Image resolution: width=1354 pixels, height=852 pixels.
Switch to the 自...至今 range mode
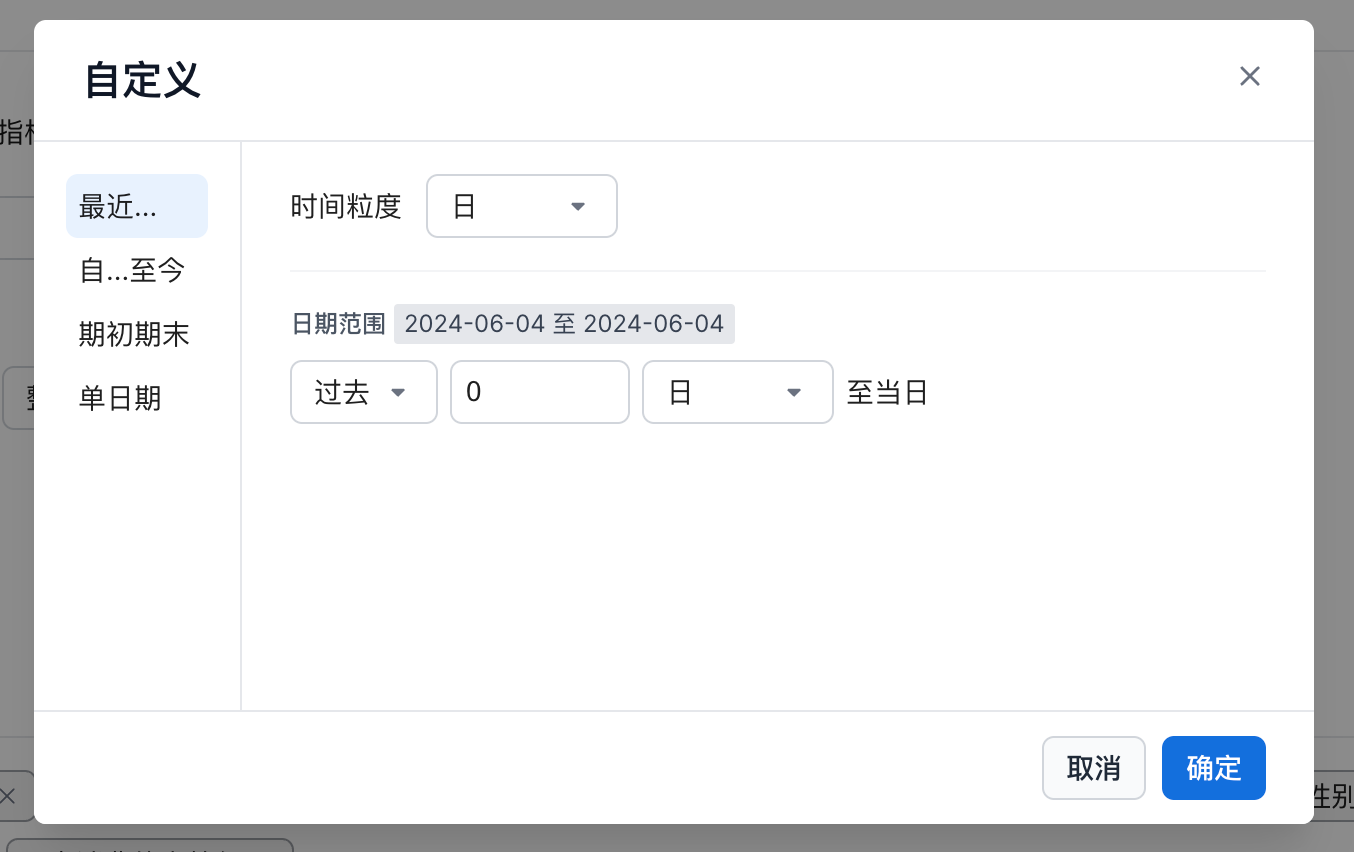[x=132, y=270]
